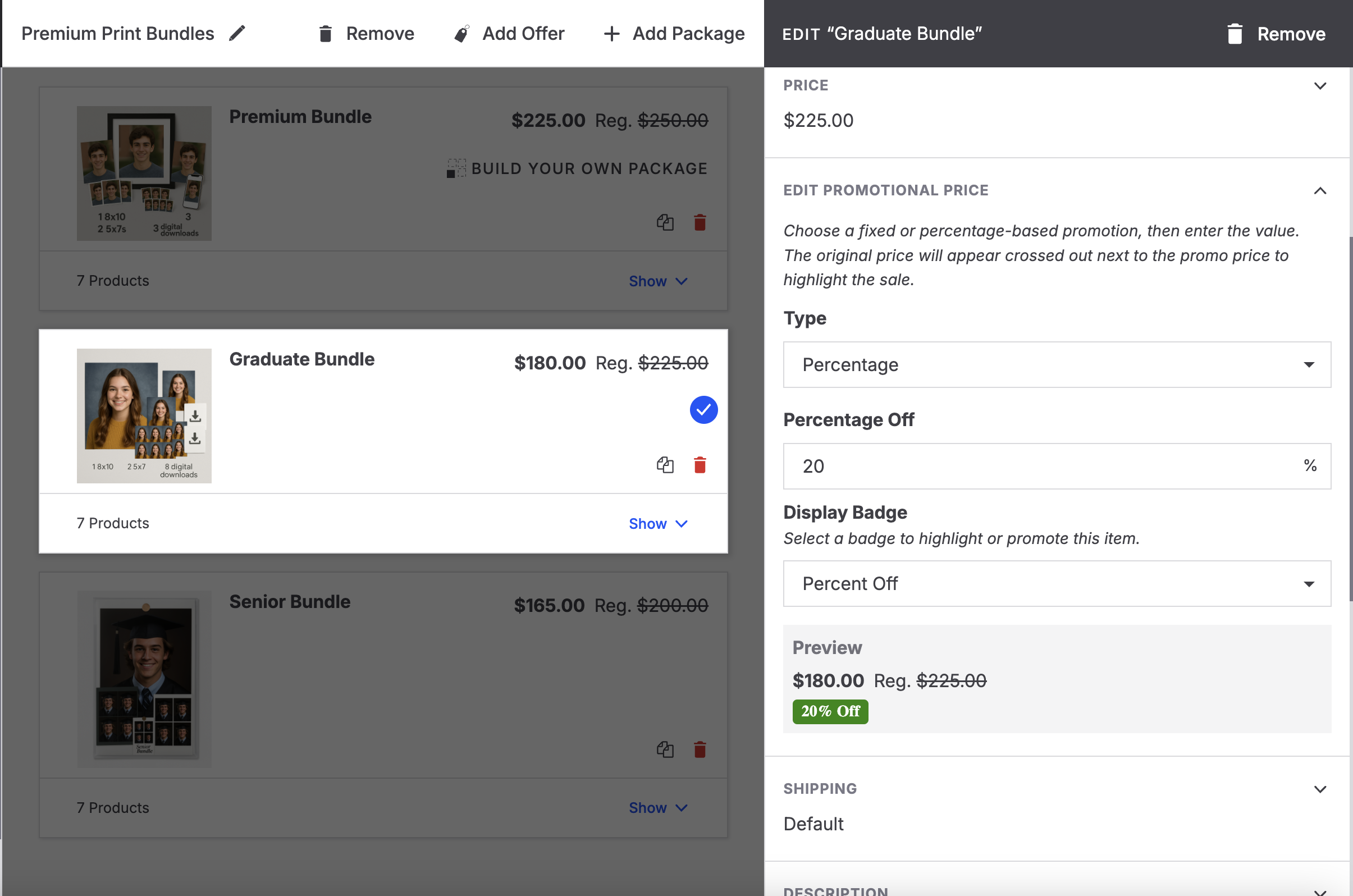
Task: Click pencil icon to rename Premium Print Bundles
Action: pos(236,33)
